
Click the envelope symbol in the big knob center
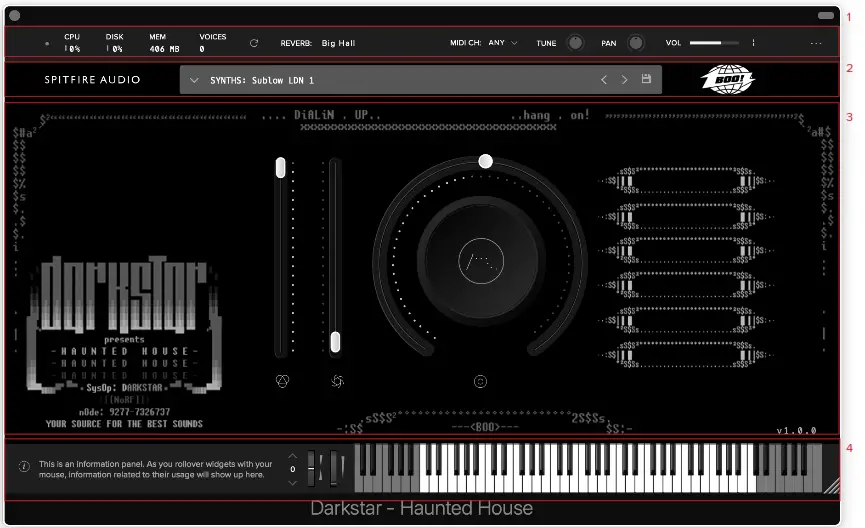coord(481,261)
